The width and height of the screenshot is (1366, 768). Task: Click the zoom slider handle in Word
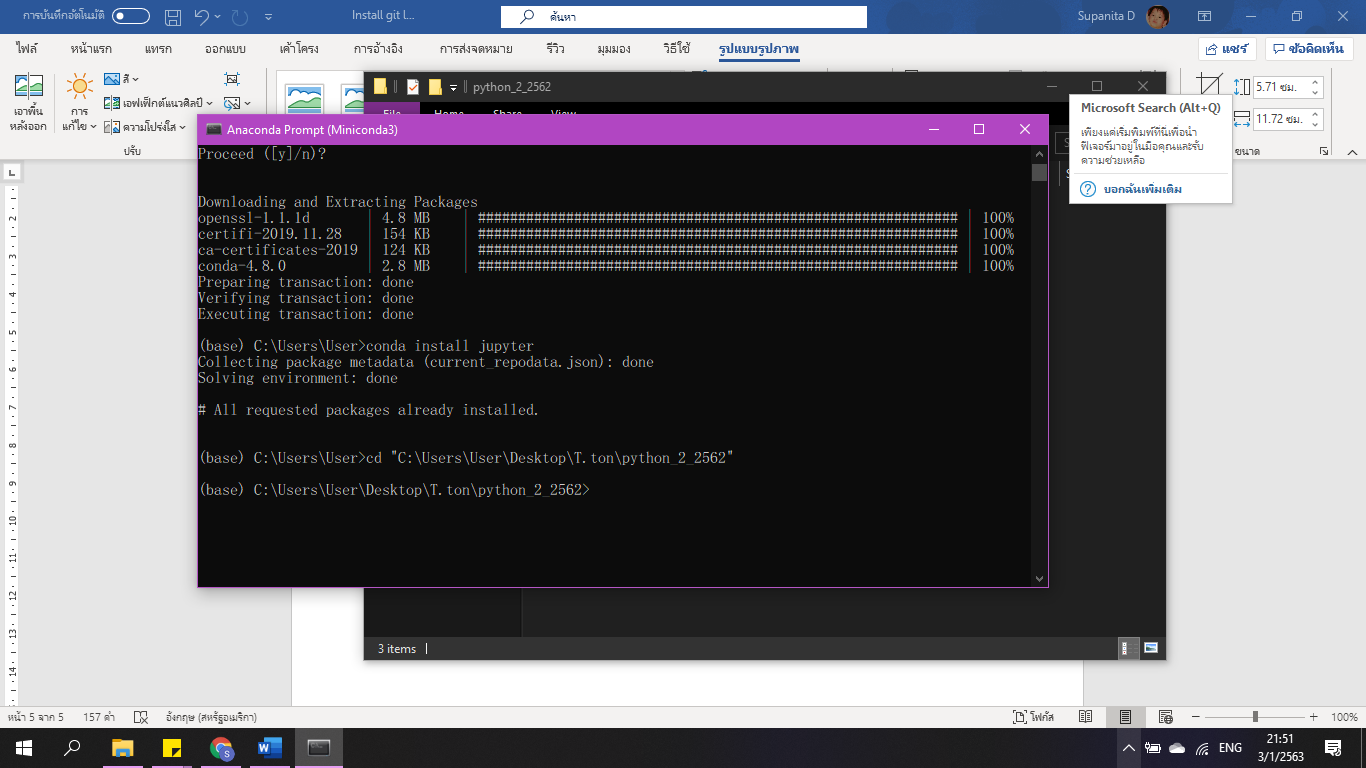click(1255, 717)
